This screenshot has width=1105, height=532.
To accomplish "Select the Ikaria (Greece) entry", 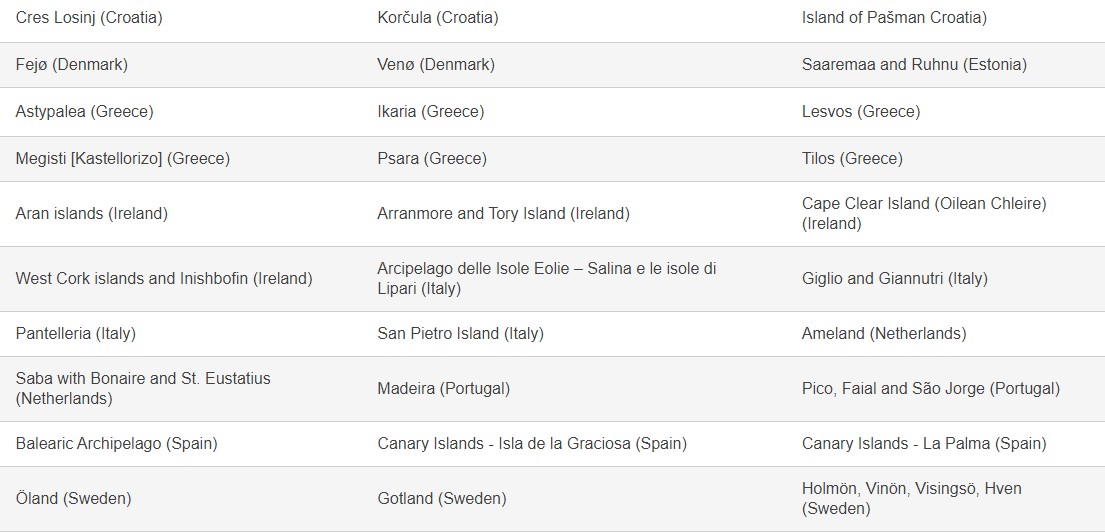I will (x=431, y=111).
